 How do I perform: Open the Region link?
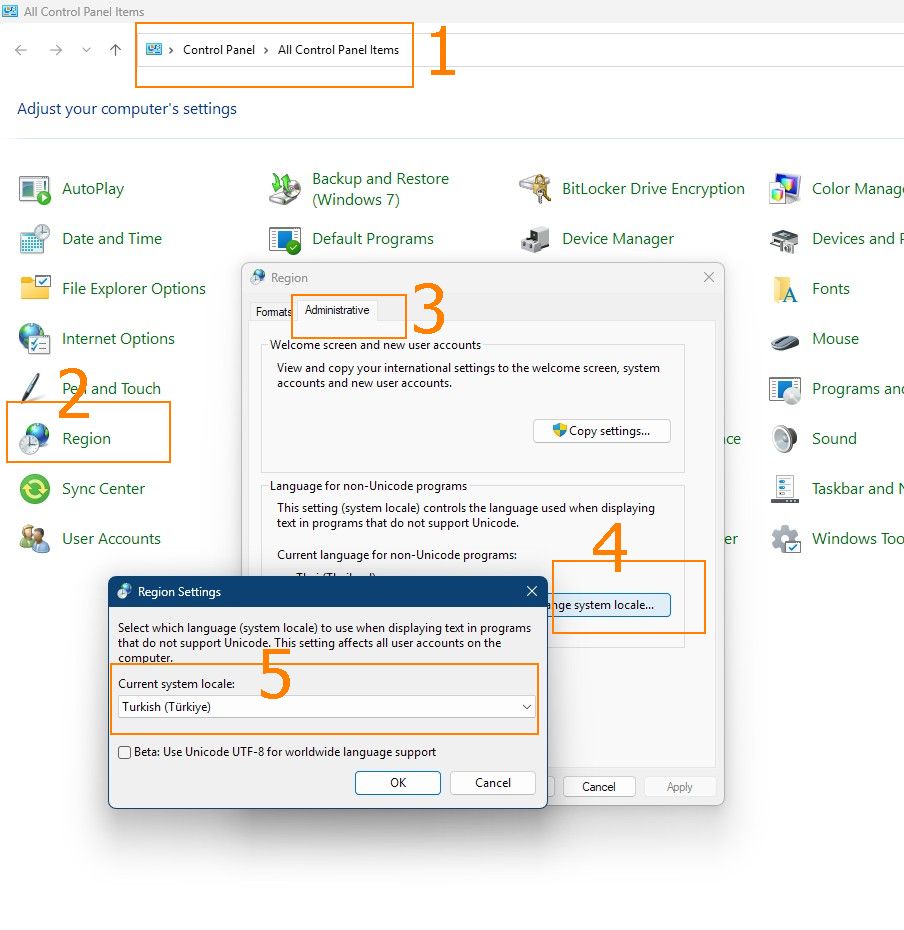(x=87, y=438)
